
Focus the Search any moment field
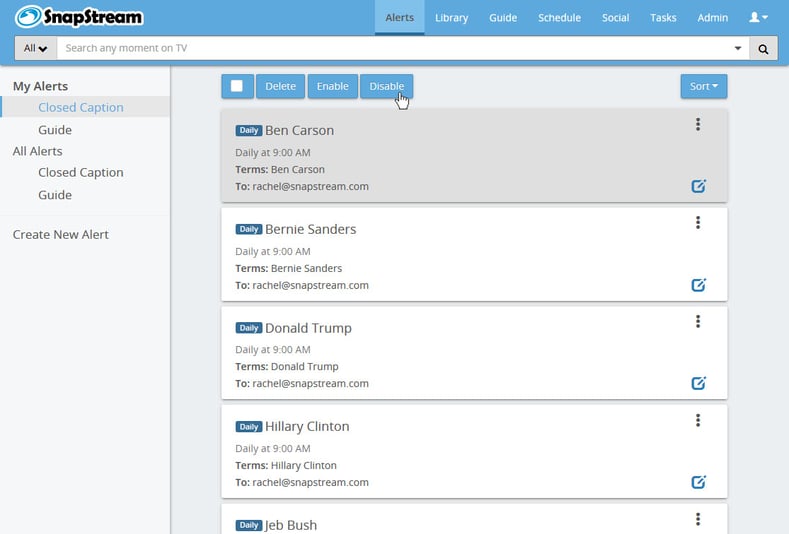[390, 48]
